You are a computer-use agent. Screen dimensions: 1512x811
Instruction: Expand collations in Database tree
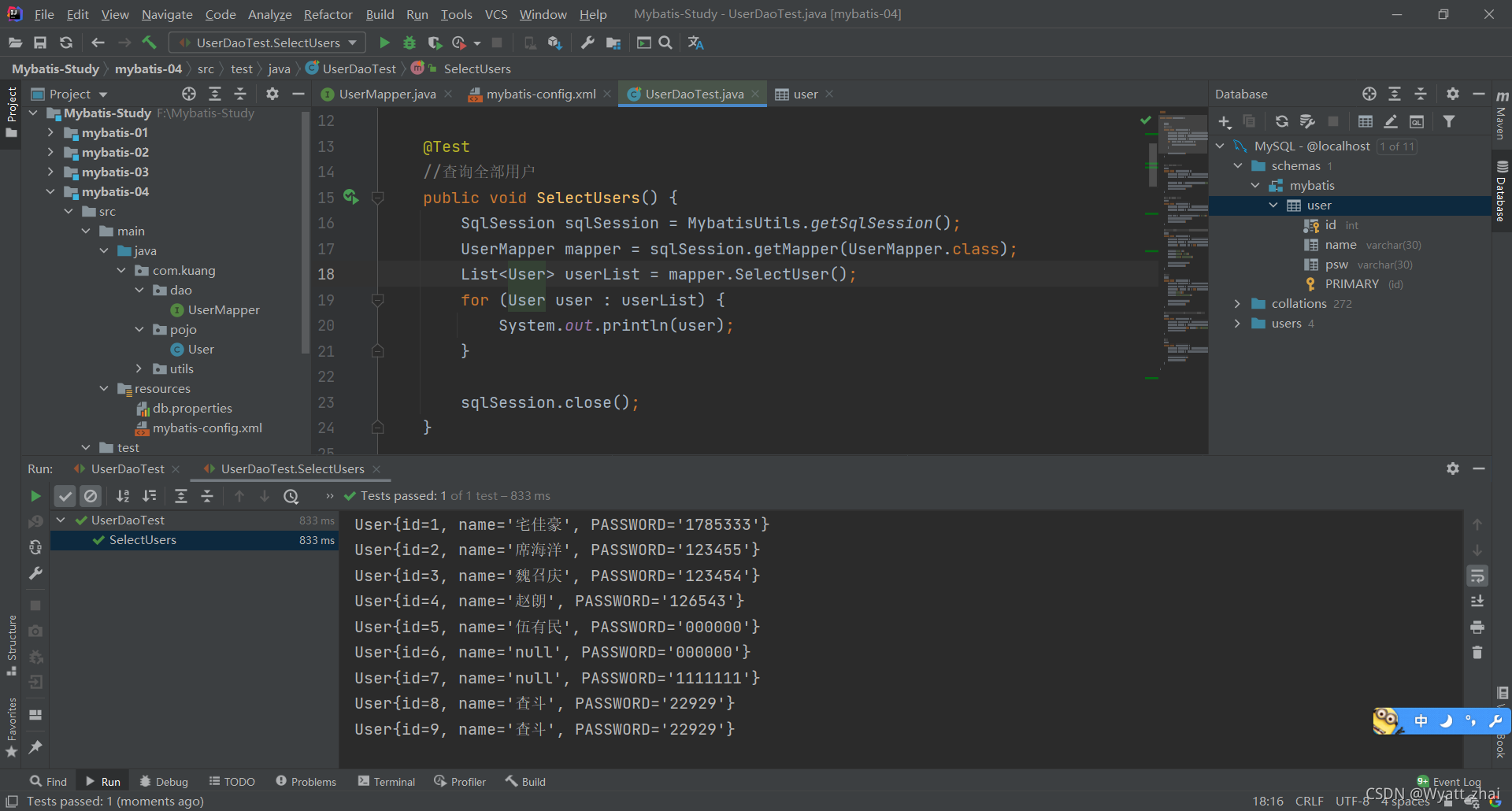(x=1237, y=304)
